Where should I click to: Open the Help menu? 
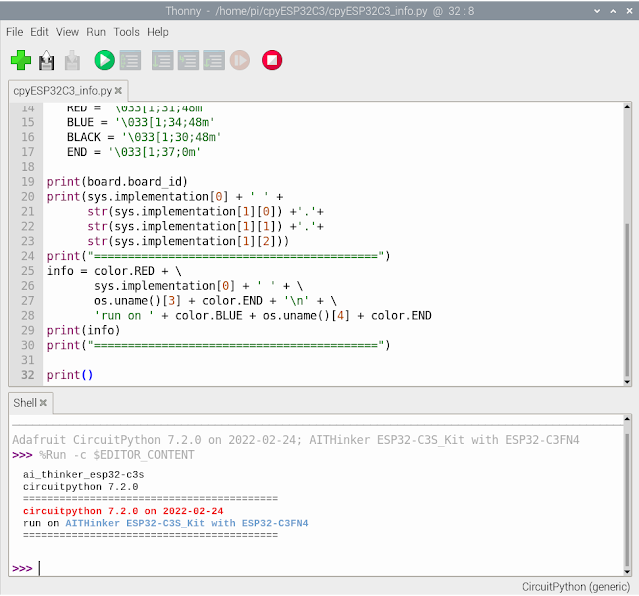click(x=158, y=32)
